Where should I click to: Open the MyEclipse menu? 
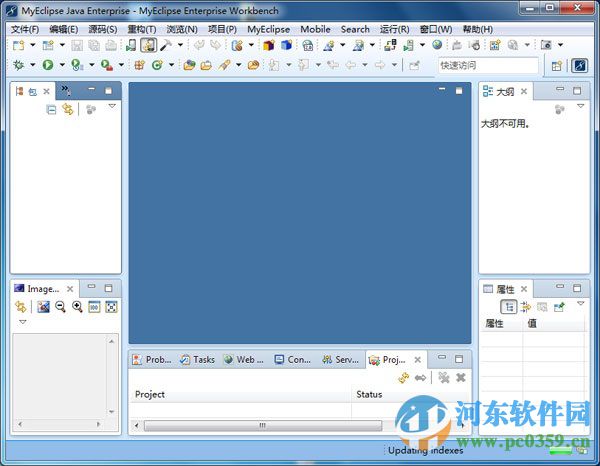click(x=268, y=29)
